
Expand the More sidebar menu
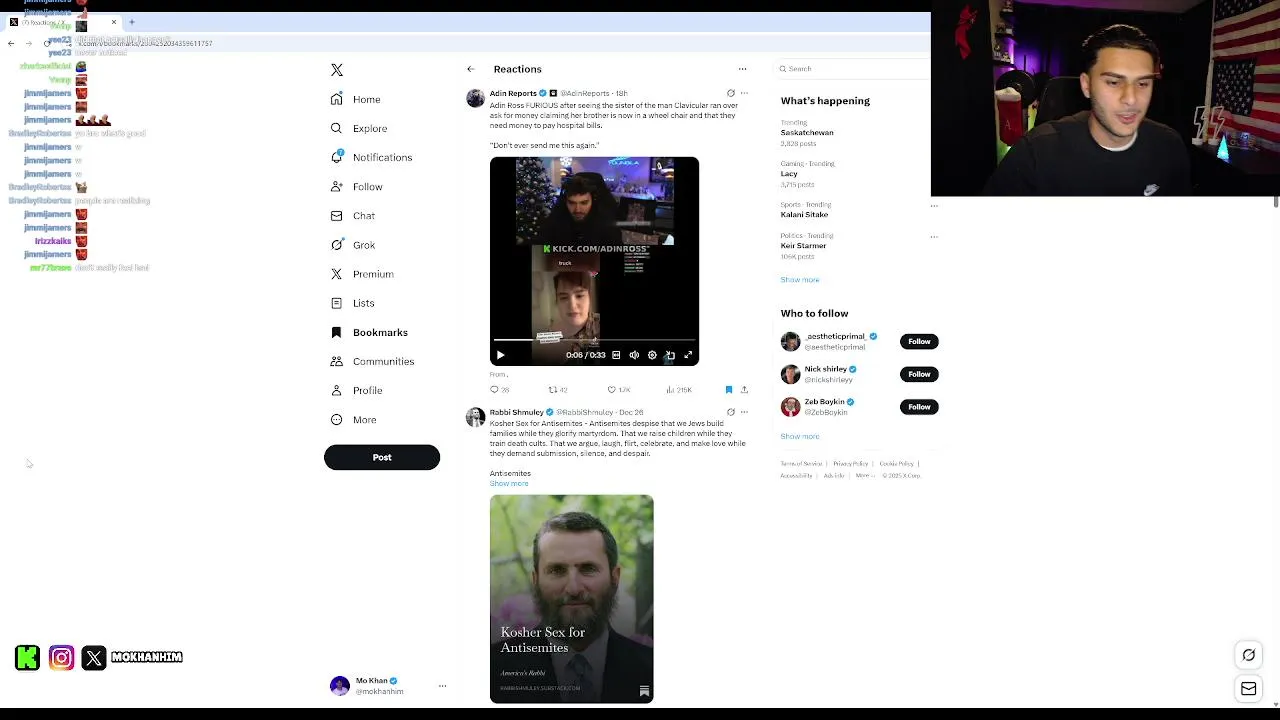(354, 419)
